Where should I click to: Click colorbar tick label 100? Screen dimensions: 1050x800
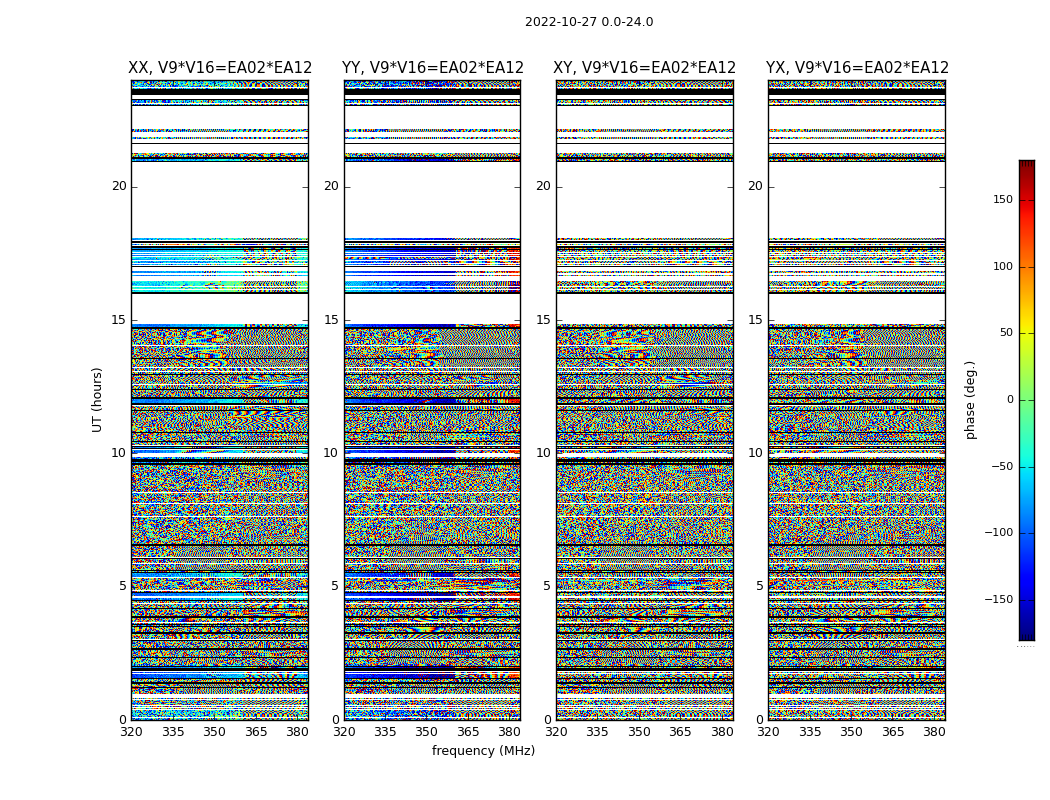click(x=1003, y=266)
